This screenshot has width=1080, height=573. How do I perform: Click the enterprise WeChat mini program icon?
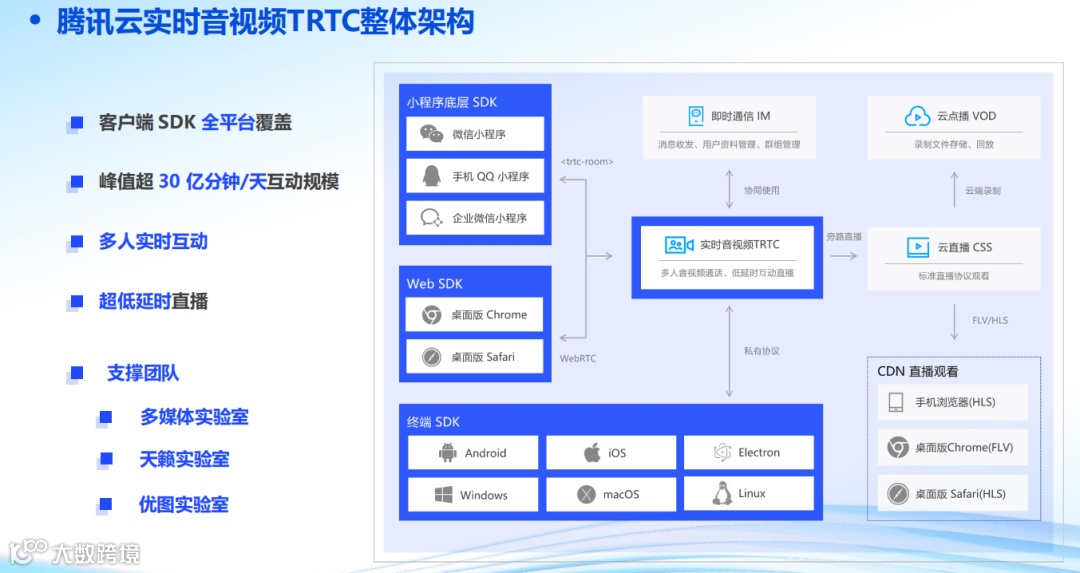432,218
